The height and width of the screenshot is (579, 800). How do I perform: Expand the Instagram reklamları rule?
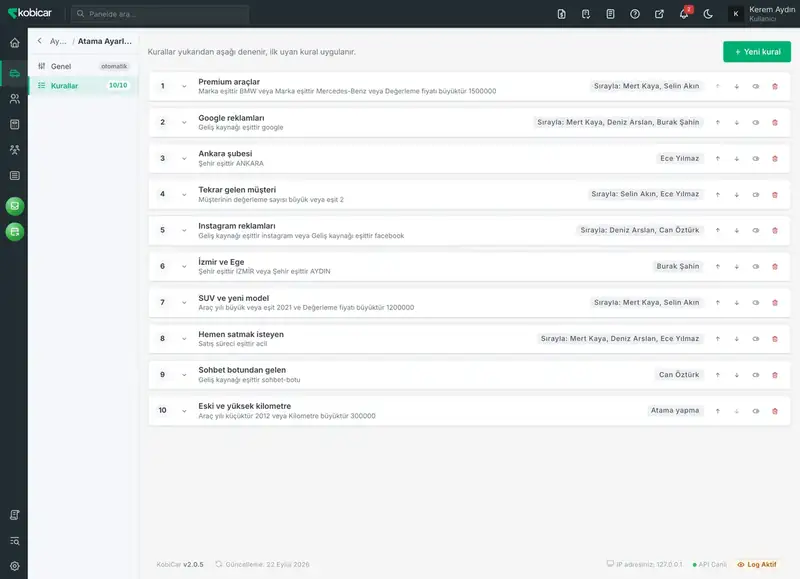(184, 231)
